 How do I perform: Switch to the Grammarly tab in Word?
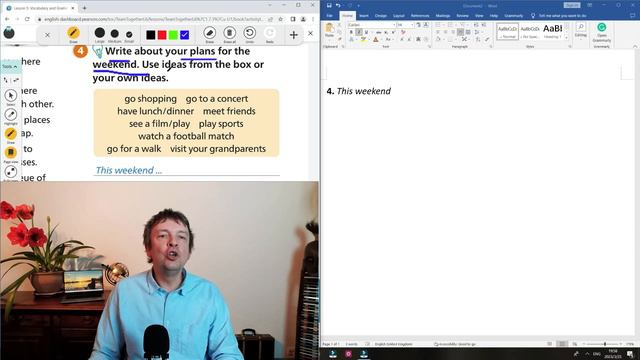click(513, 16)
